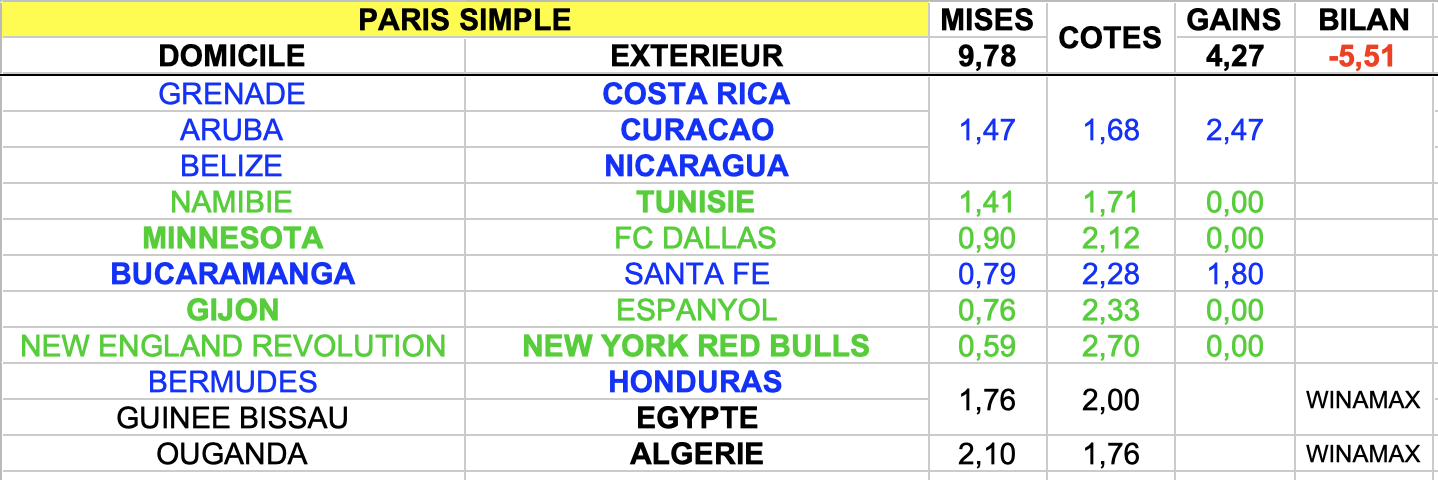This screenshot has height=480, width=1438.
Task: Select the MINNESOTA cell
Action: click(232, 238)
